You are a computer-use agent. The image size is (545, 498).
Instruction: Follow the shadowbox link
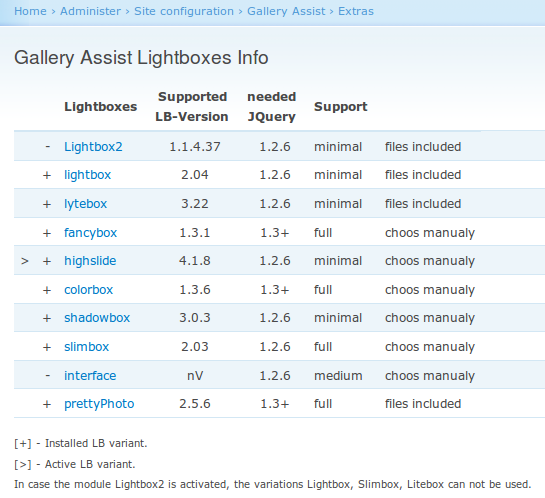[97, 318]
